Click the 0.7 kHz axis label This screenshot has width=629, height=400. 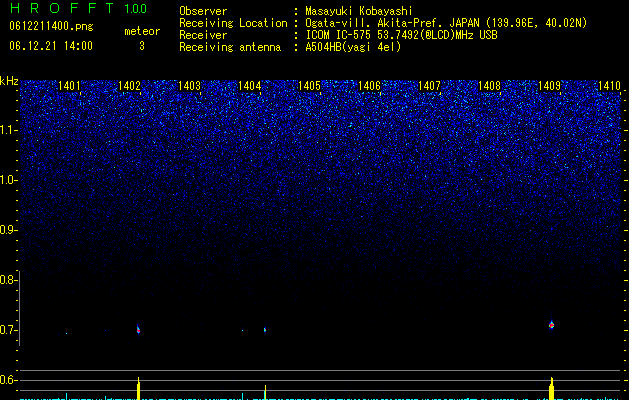pos(8,330)
